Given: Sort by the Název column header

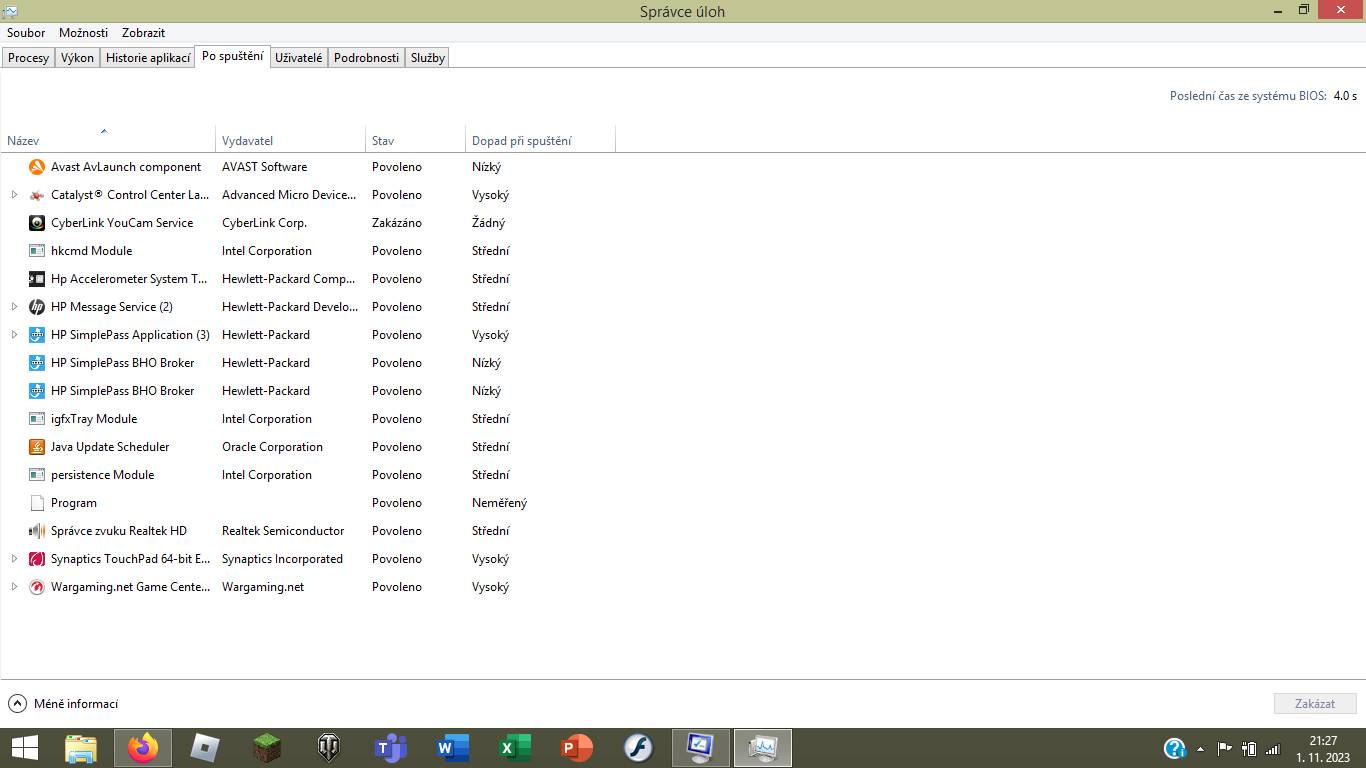Looking at the screenshot, I should [x=108, y=140].
